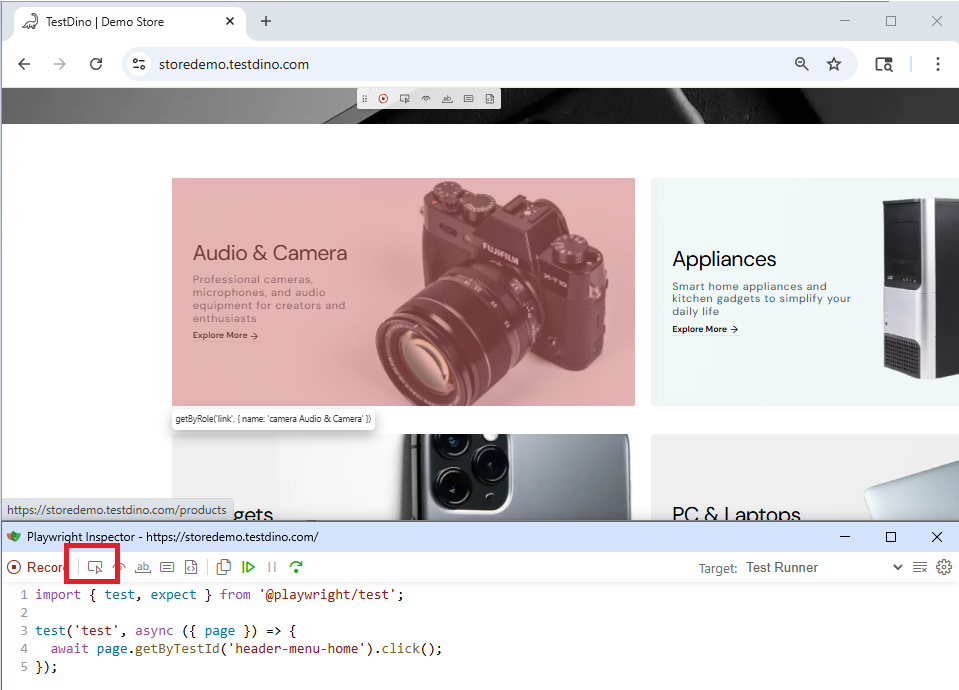959x690 pixels.
Task: Click Pick locator icon in Inspector toolbar
Action: (x=95, y=567)
